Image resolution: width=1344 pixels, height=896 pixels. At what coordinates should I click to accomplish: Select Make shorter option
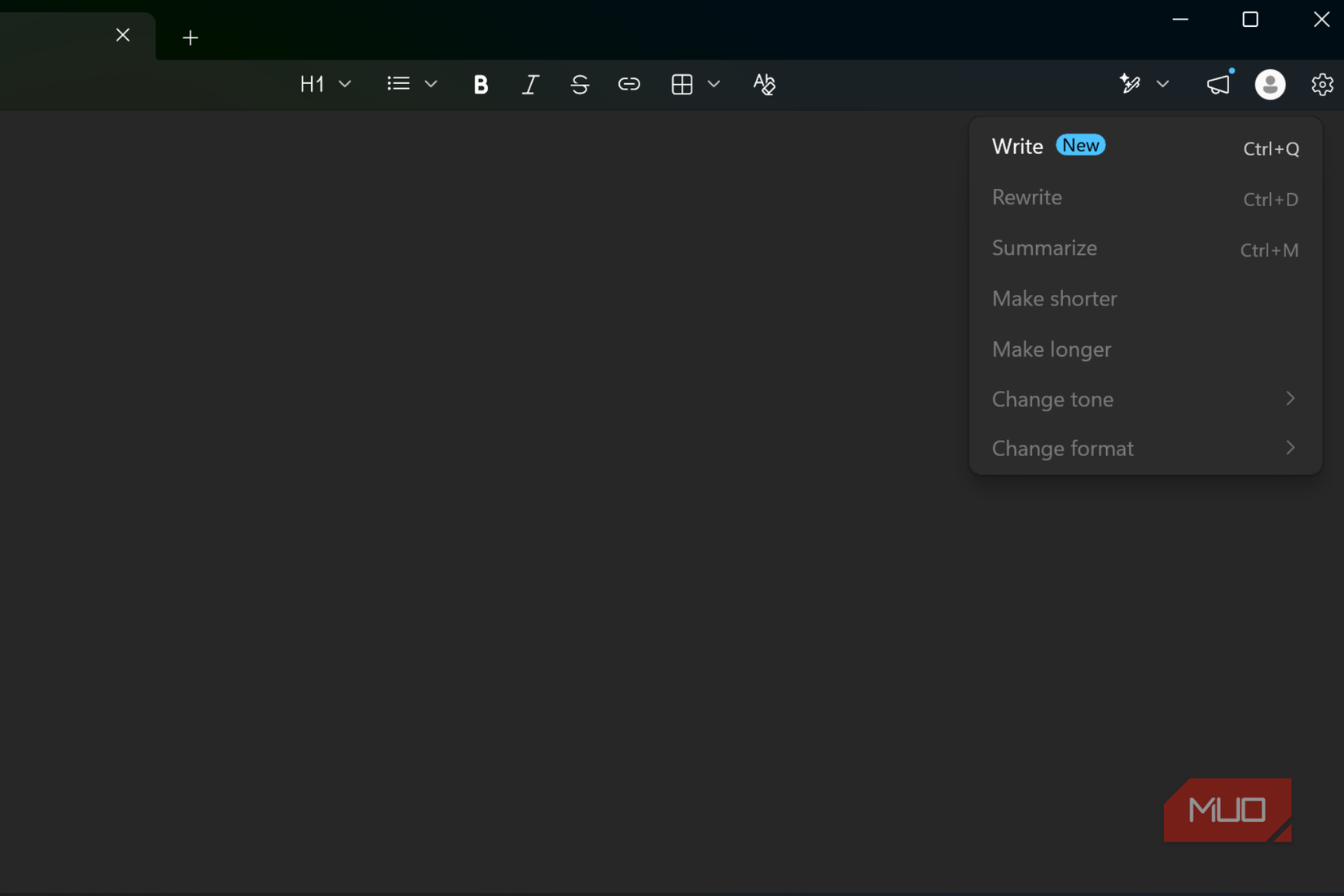(x=1145, y=299)
